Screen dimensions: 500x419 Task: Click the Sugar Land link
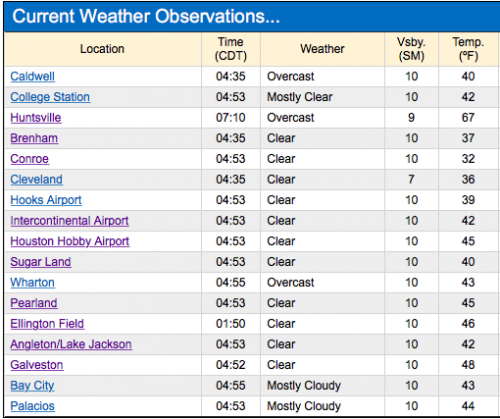(x=41, y=262)
